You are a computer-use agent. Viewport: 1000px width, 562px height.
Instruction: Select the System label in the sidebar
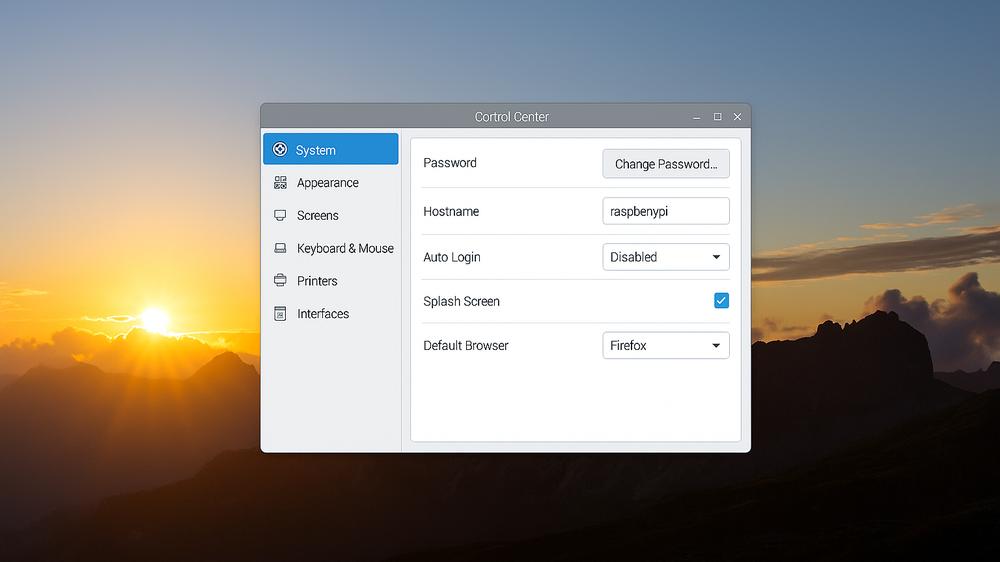tap(316, 150)
